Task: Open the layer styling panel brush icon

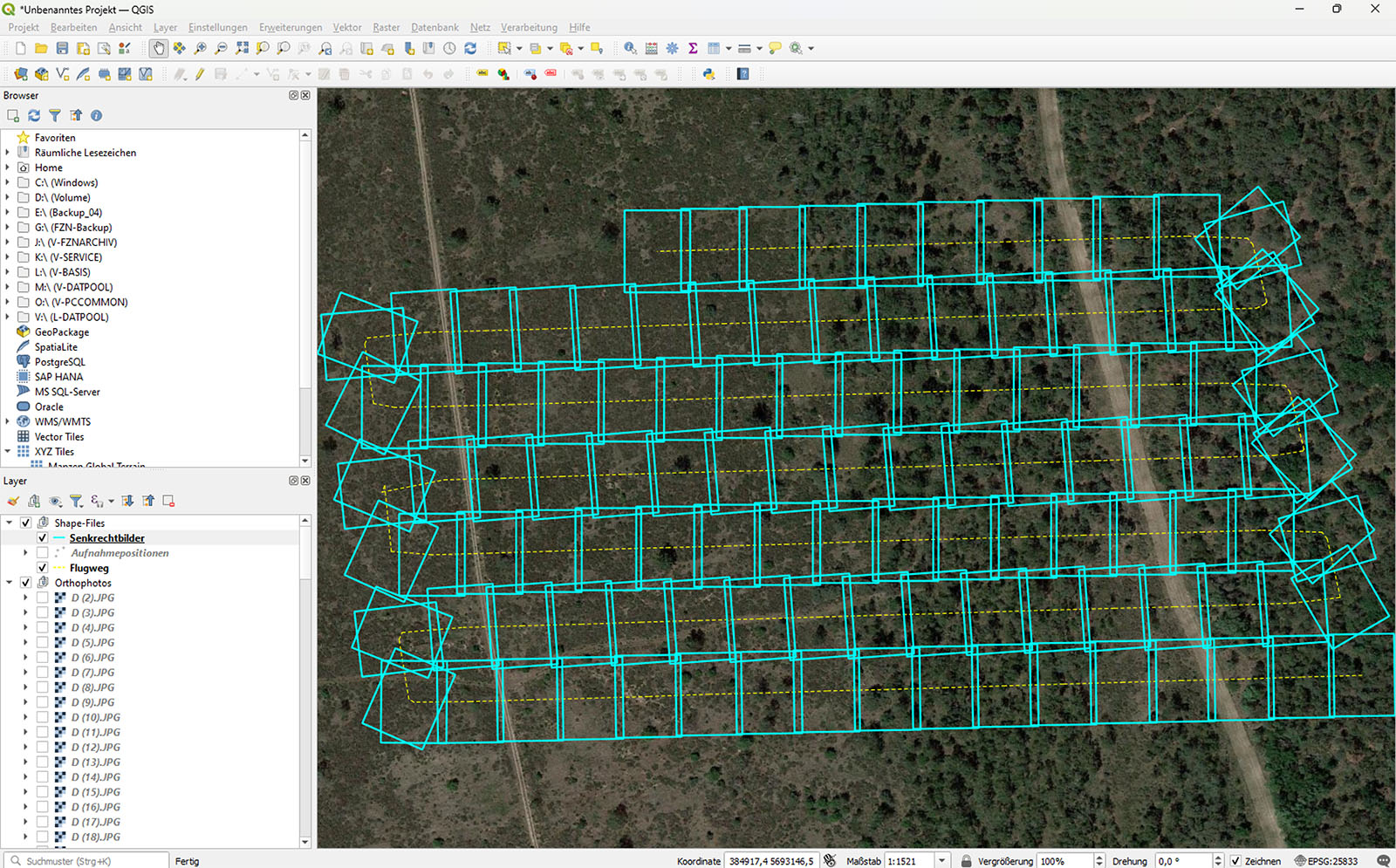Action: point(13,501)
